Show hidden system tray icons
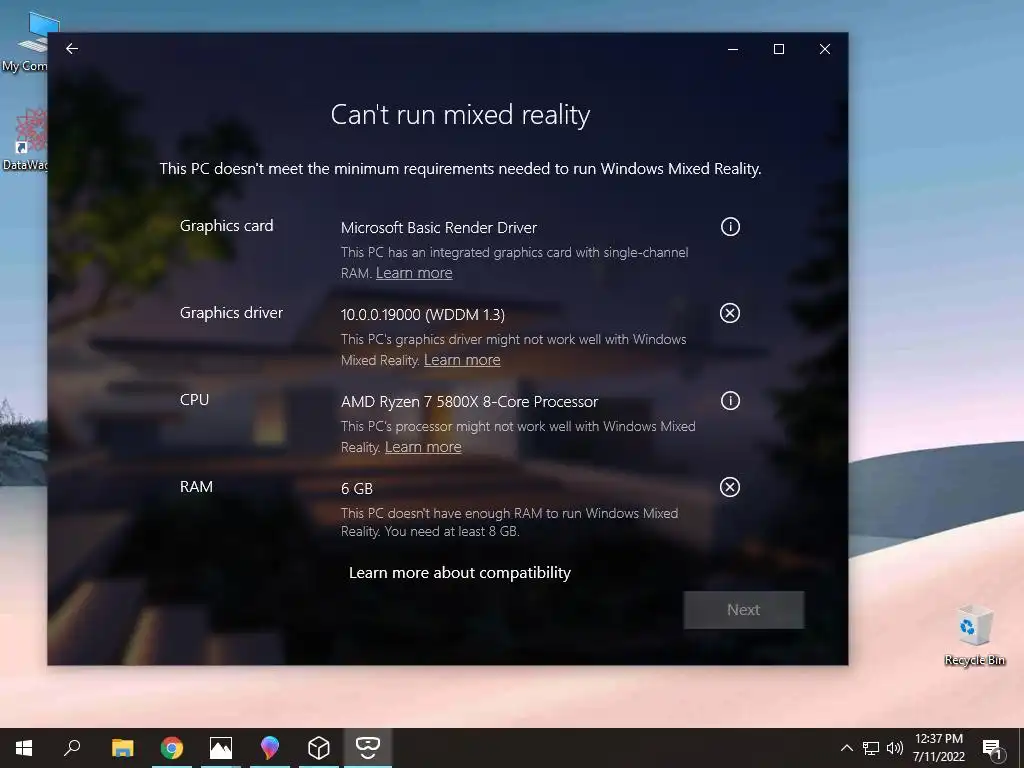 click(x=846, y=748)
